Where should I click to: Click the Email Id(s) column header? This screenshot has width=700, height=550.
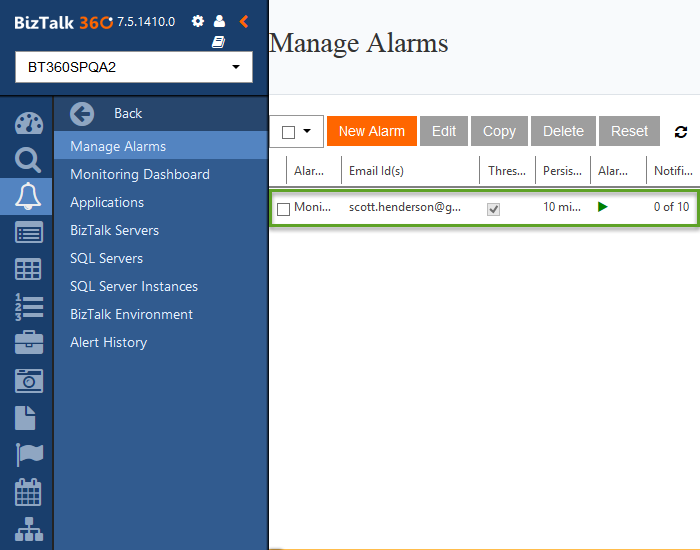376,171
